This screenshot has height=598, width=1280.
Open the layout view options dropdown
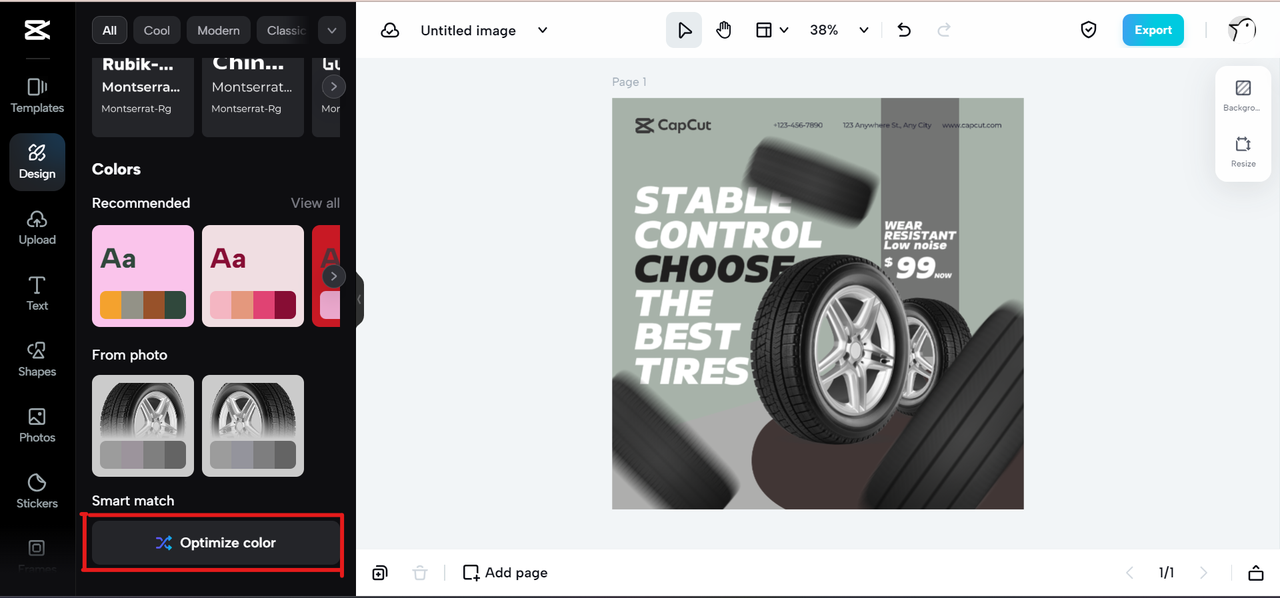(x=772, y=30)
